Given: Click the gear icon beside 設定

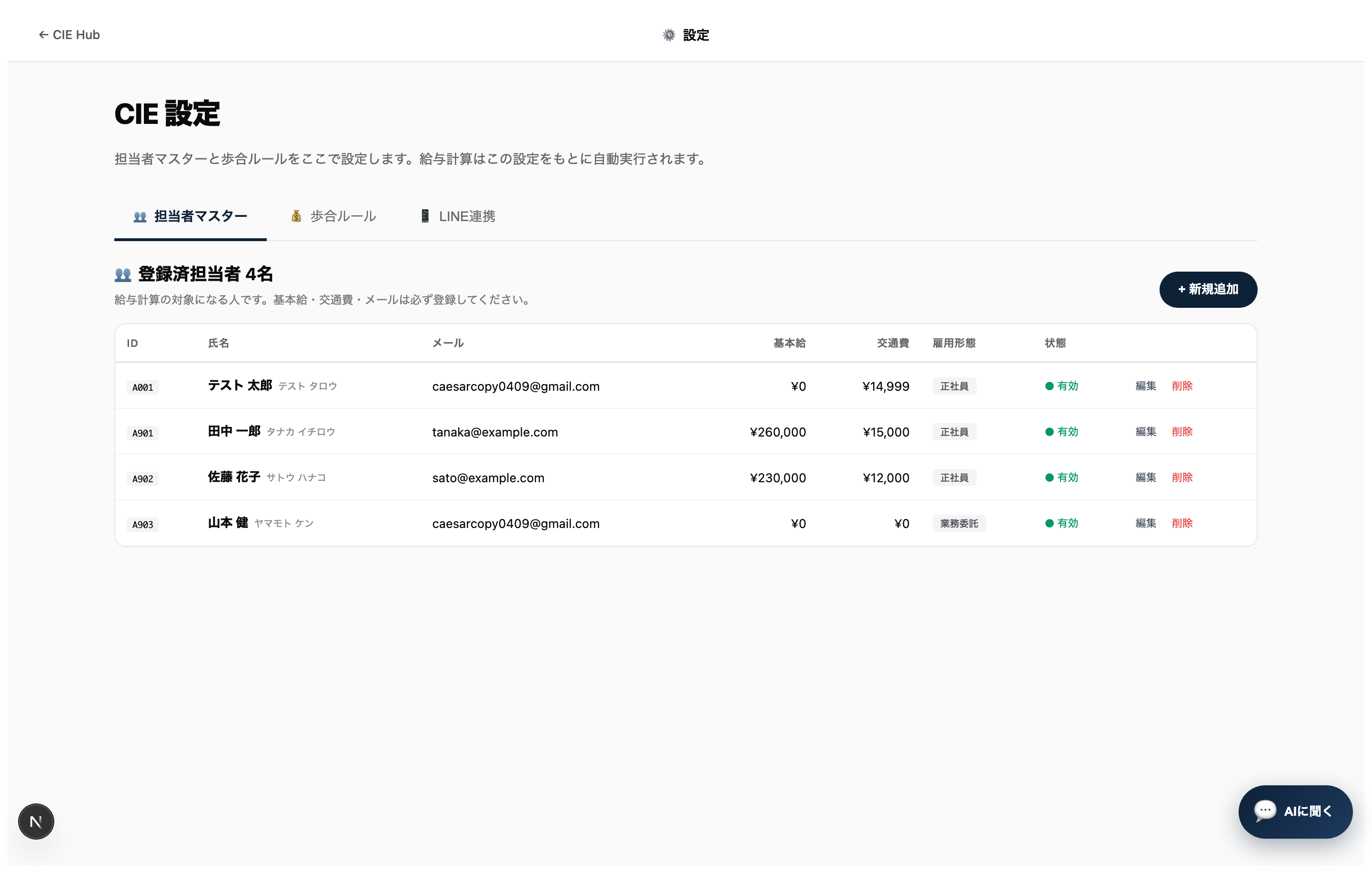Looking at the screenshot, I should pos(669,35).
